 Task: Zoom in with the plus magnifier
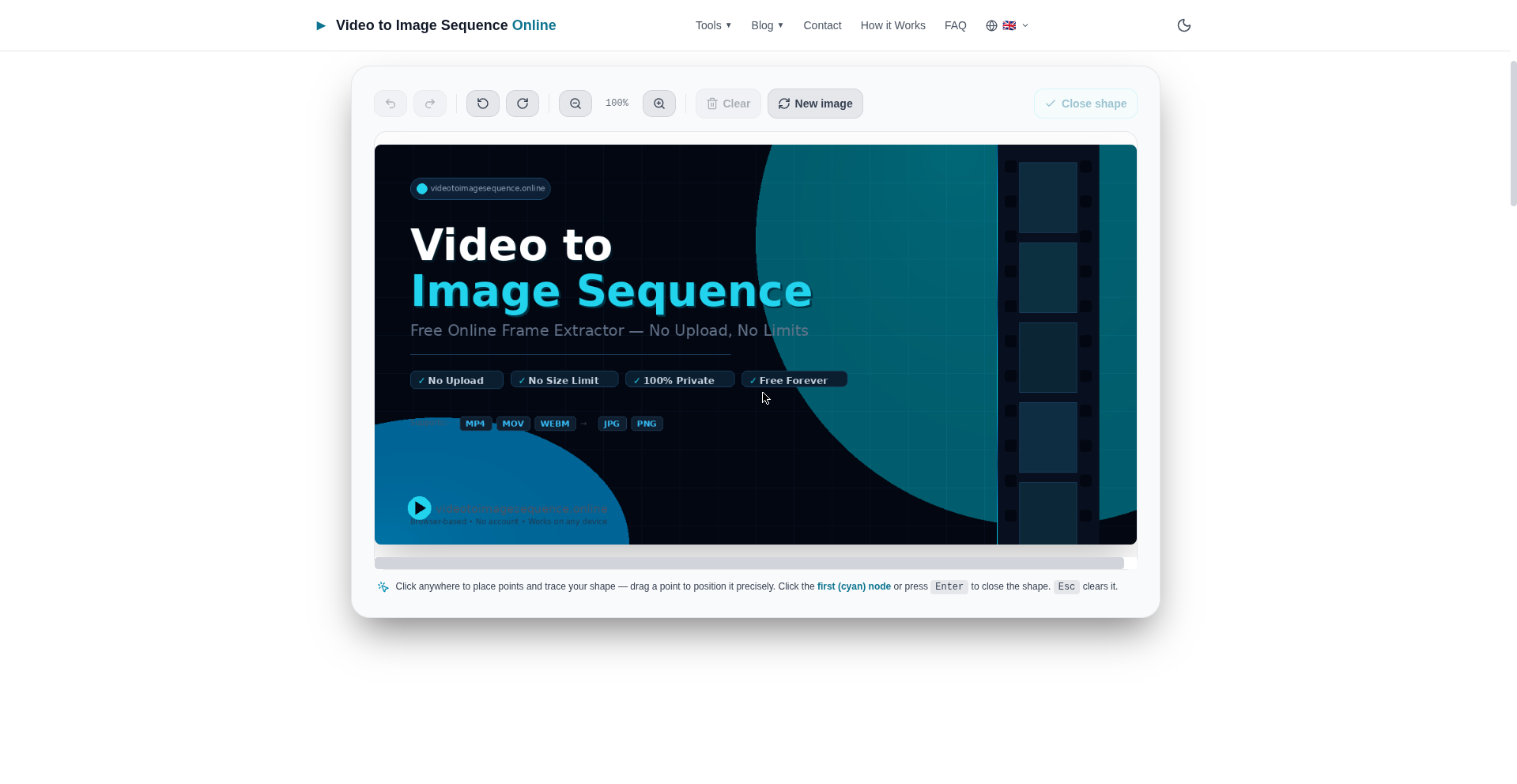[659, 104]
